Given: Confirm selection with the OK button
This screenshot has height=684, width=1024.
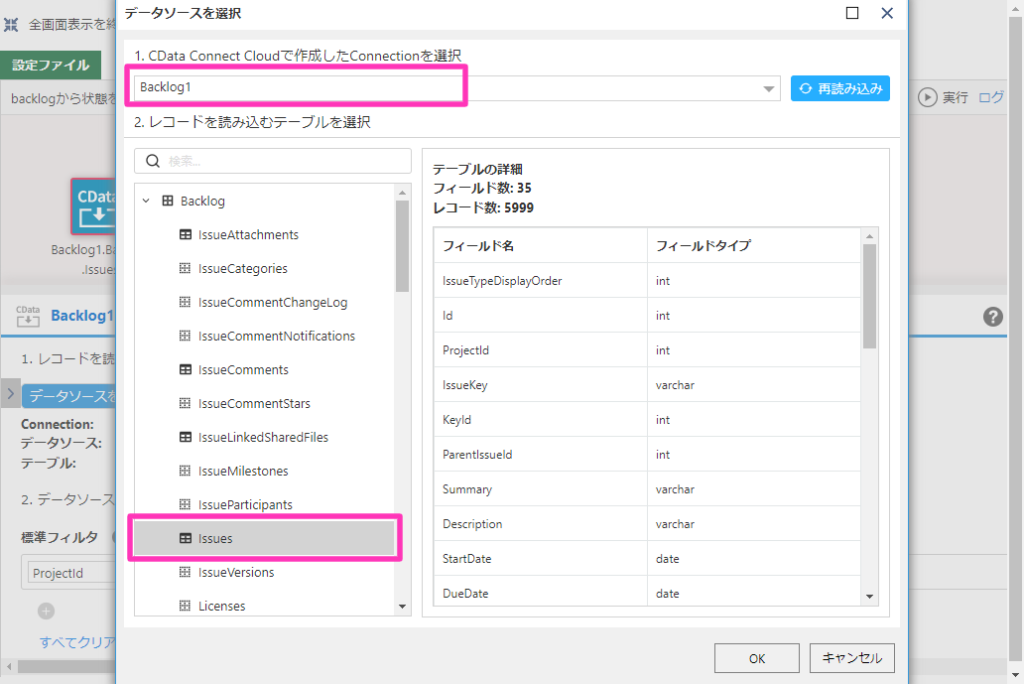Looking at the screenshot, I should coord(756,658).
